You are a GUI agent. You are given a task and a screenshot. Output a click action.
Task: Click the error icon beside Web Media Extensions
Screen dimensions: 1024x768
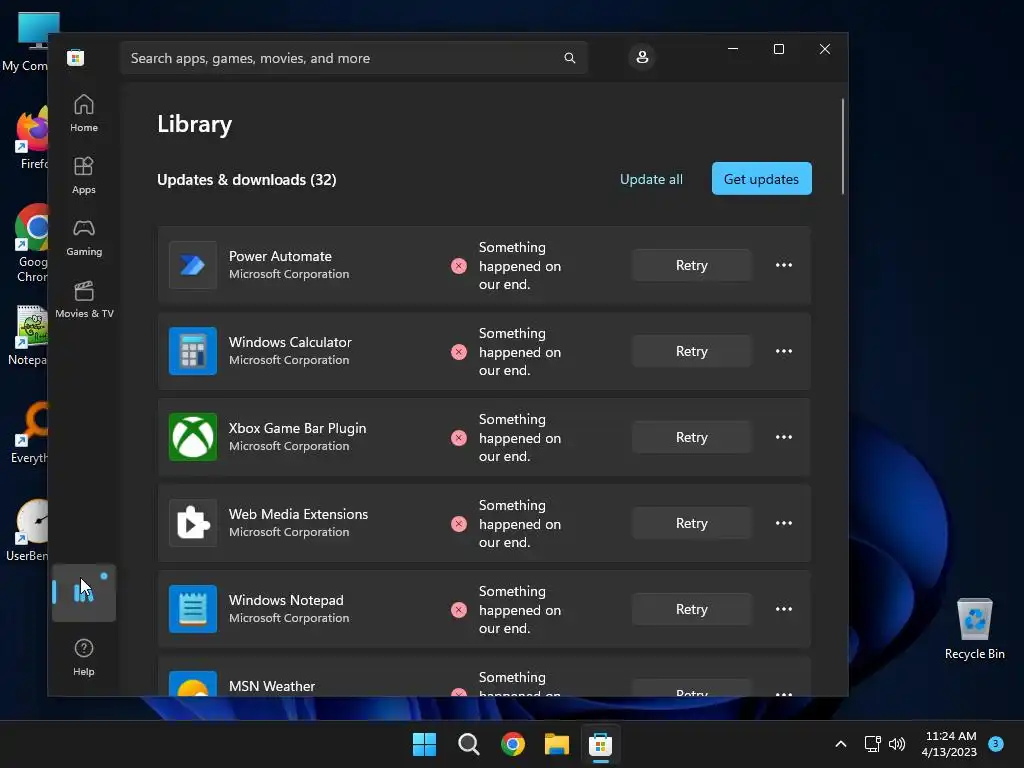coord(459,524)
